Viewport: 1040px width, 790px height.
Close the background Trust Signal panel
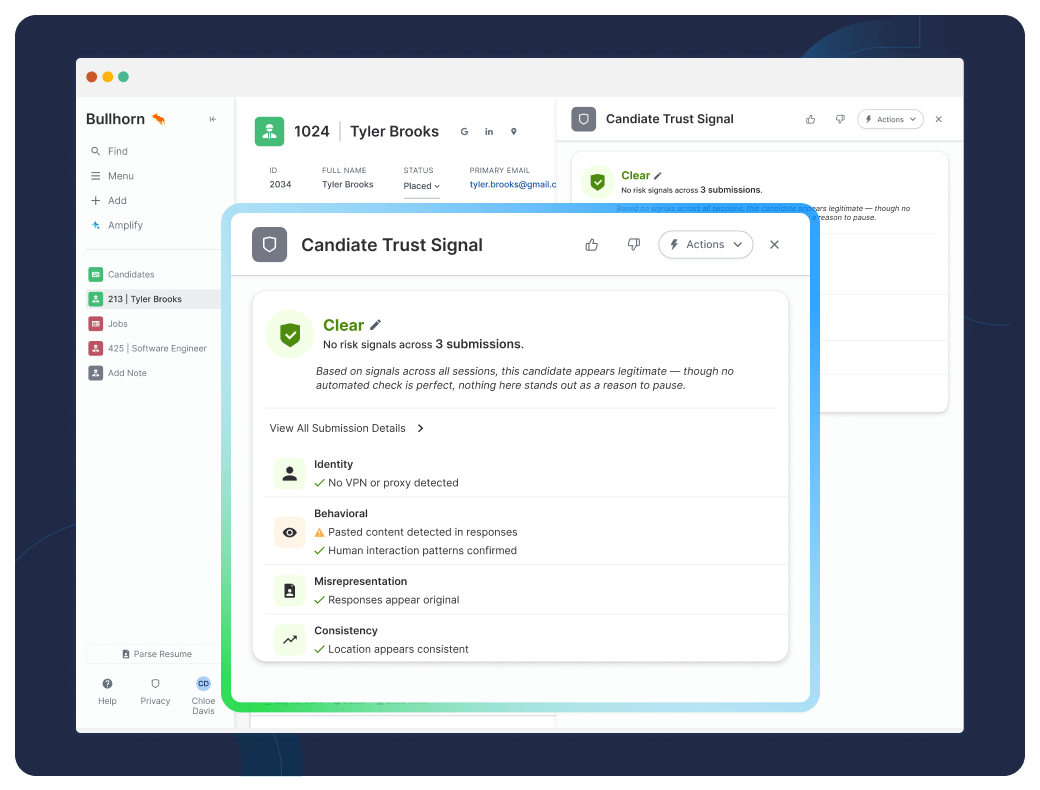pos(939,119)
